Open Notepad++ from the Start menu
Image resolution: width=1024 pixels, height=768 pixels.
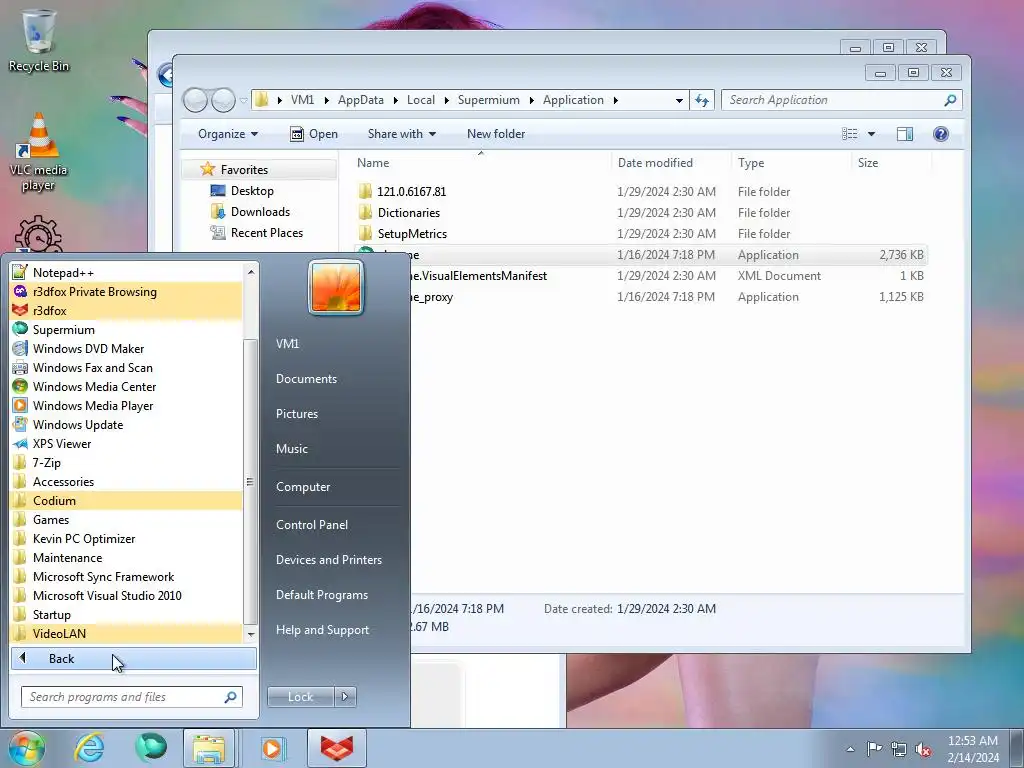click(127, 272)
